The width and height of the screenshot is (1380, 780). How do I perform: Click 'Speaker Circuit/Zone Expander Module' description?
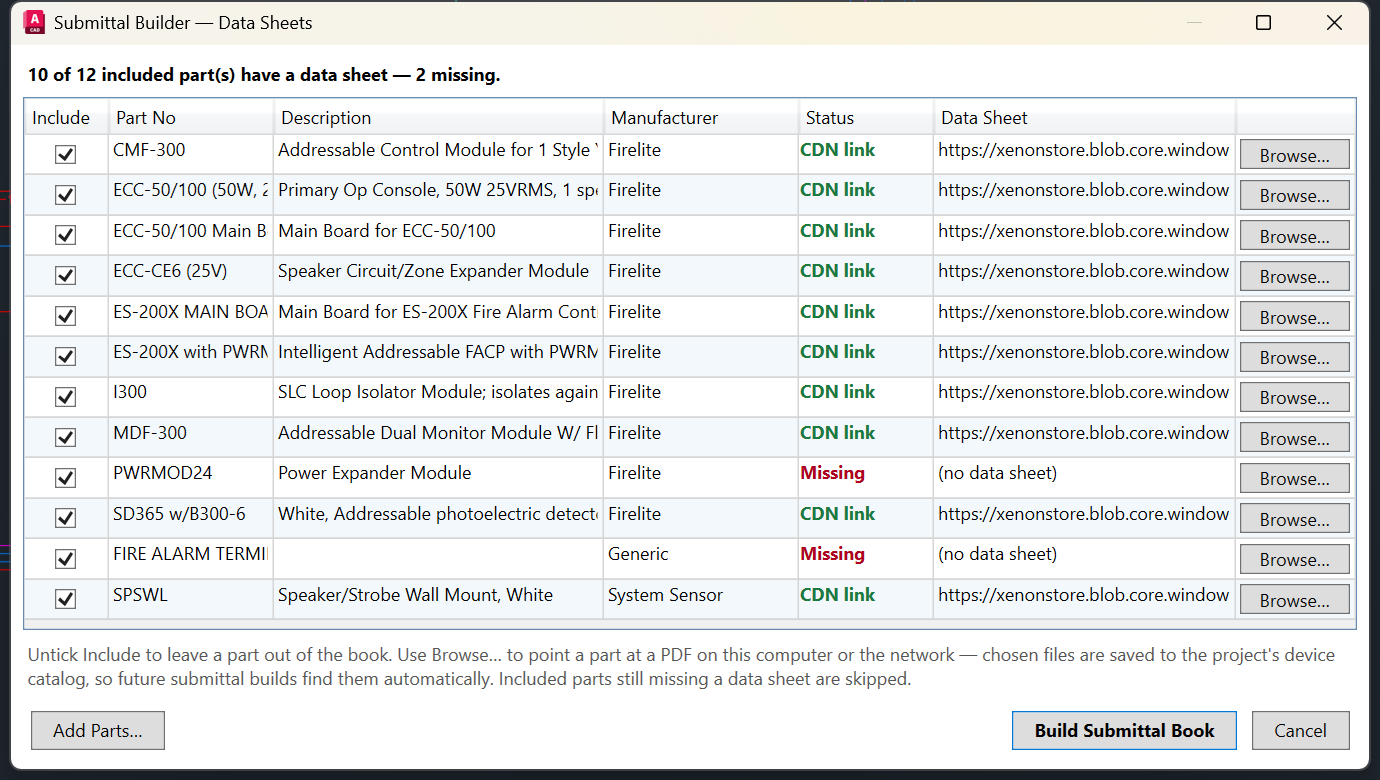coord(433,271)
